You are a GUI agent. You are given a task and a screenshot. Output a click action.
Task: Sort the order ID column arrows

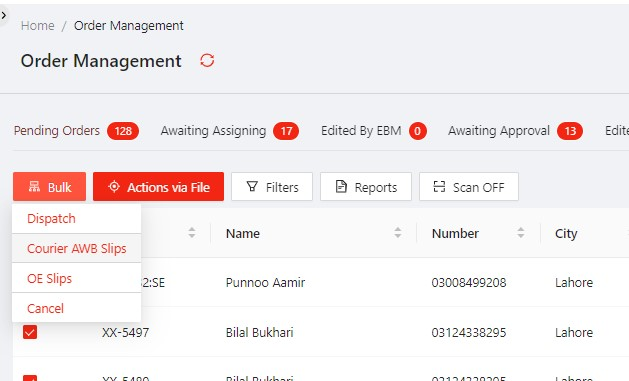[192, 233]
